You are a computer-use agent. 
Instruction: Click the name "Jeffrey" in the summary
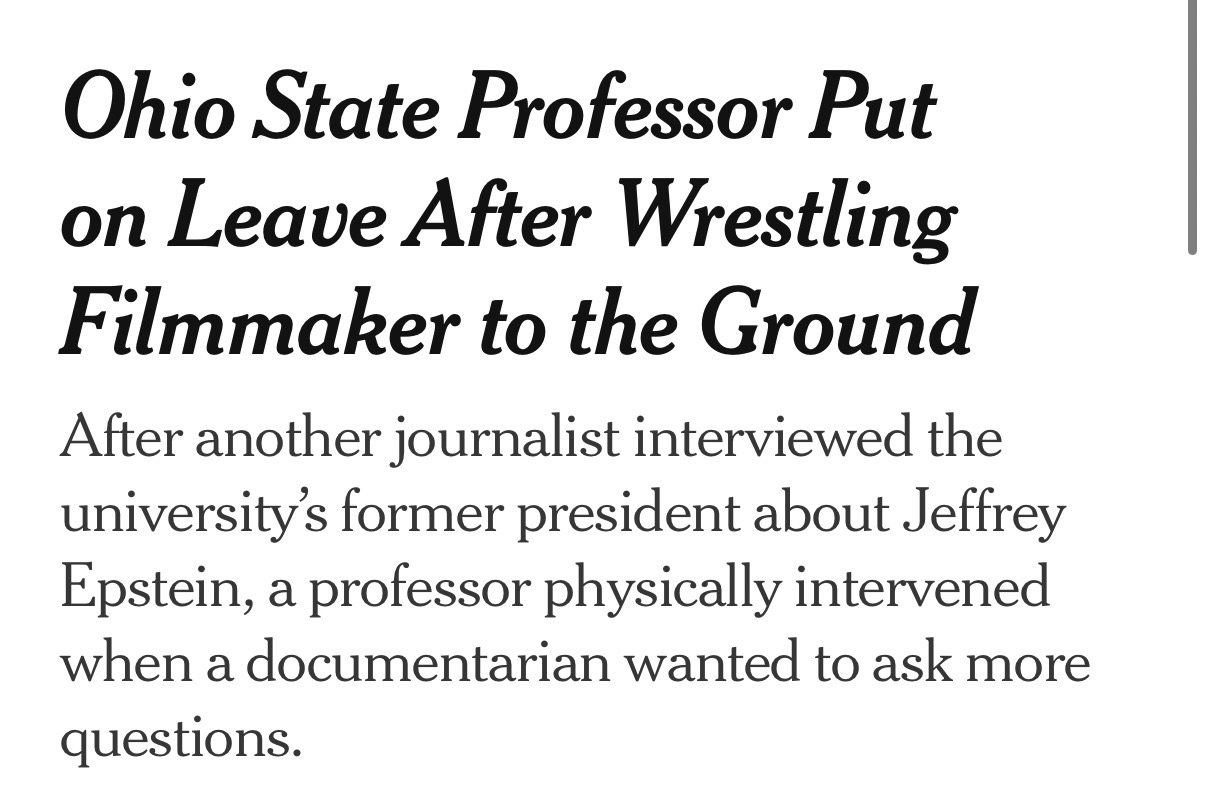point(984,513)
